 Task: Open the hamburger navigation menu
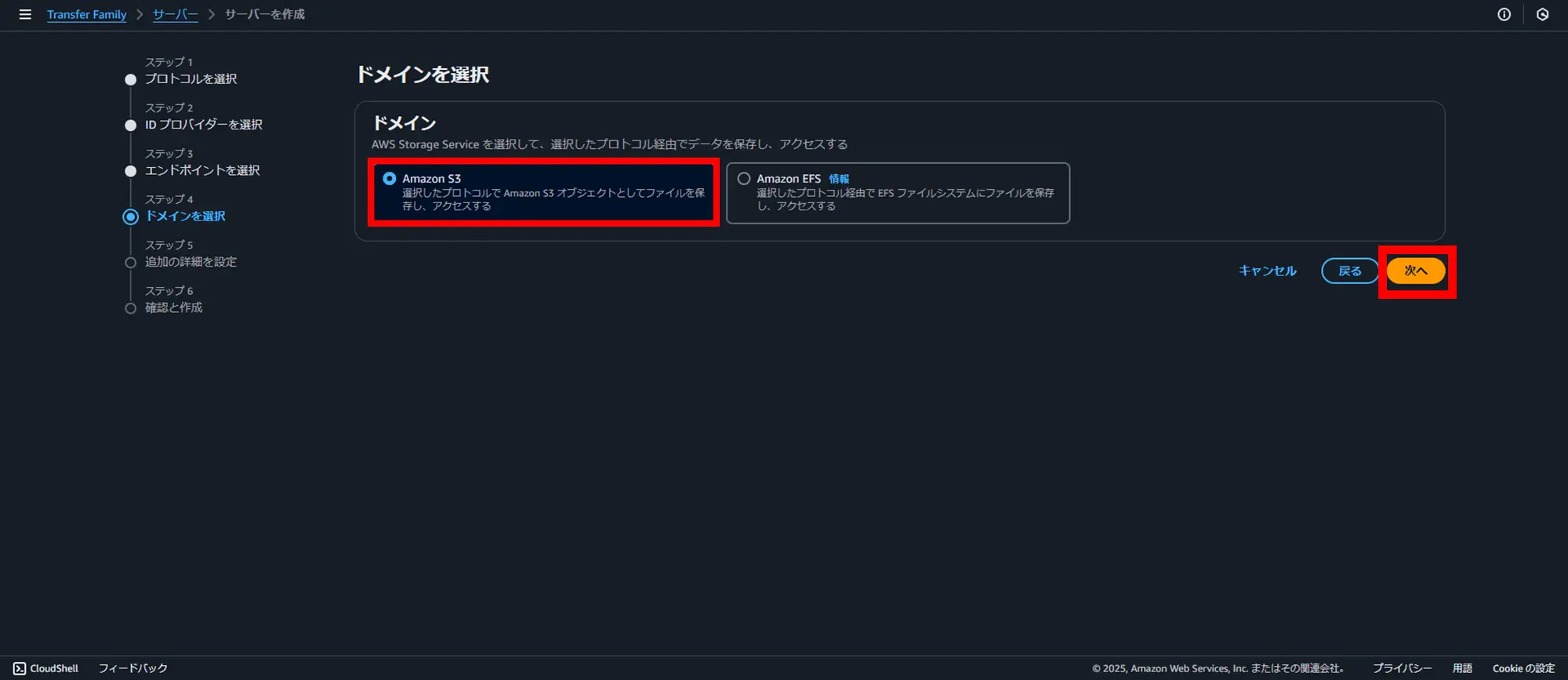[25, 14]
